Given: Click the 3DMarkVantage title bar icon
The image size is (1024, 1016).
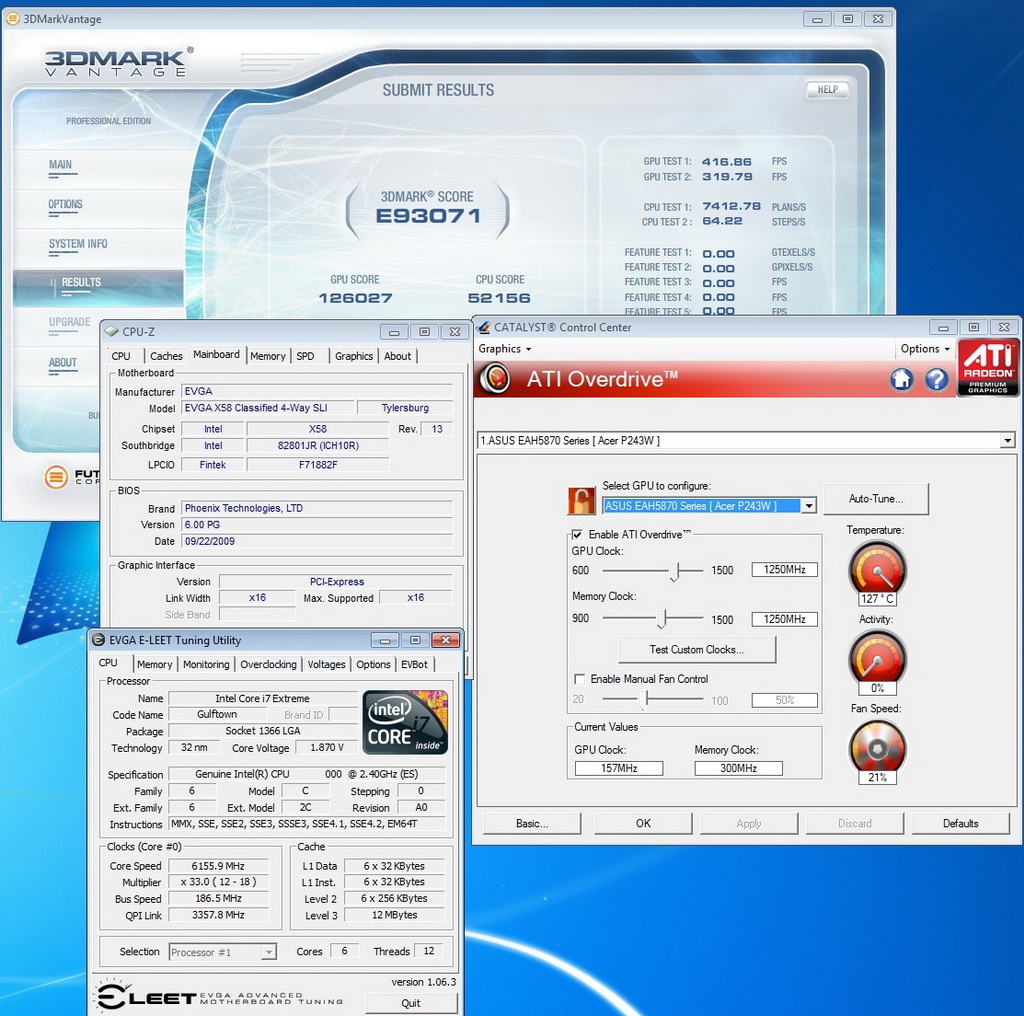Looking at the screenshot, I should 13,19.
